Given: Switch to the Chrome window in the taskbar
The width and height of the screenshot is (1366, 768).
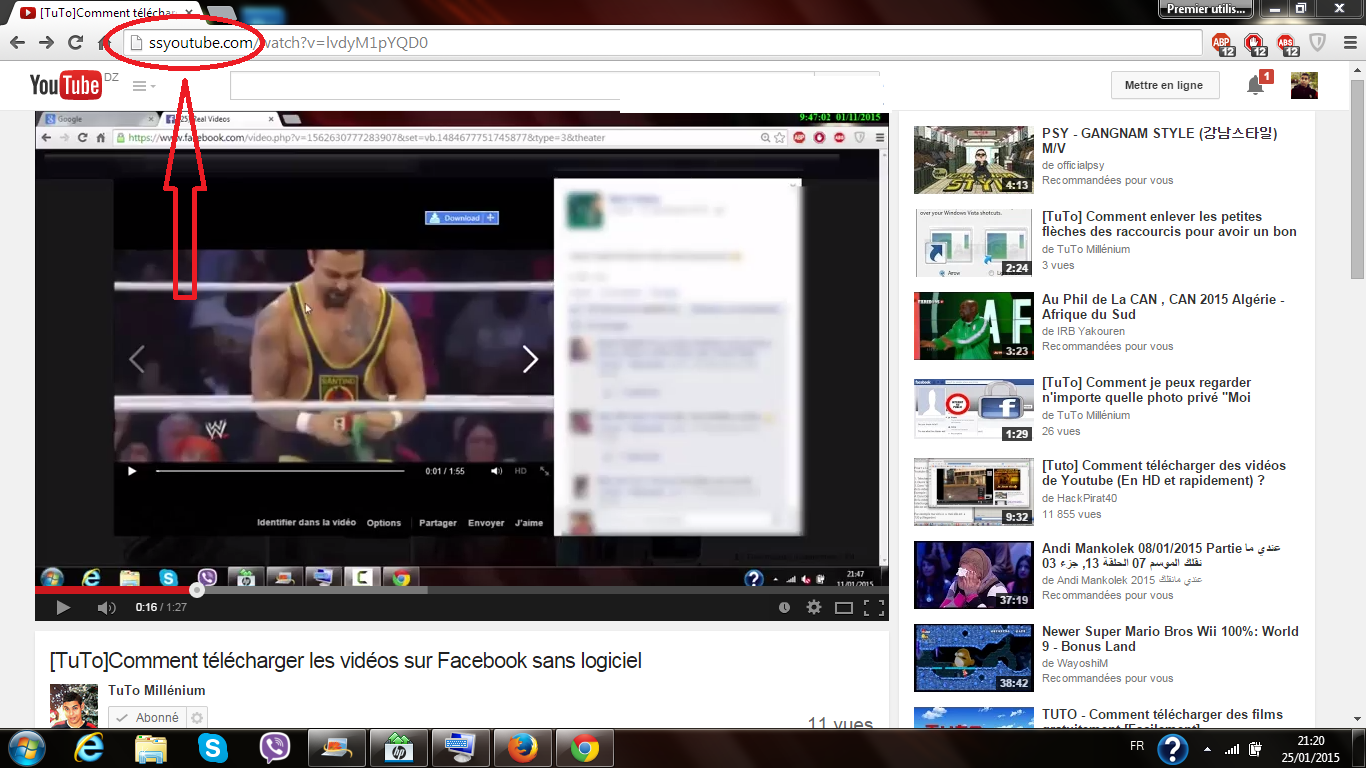Looking at the screenshot, I should pos(585,748).
